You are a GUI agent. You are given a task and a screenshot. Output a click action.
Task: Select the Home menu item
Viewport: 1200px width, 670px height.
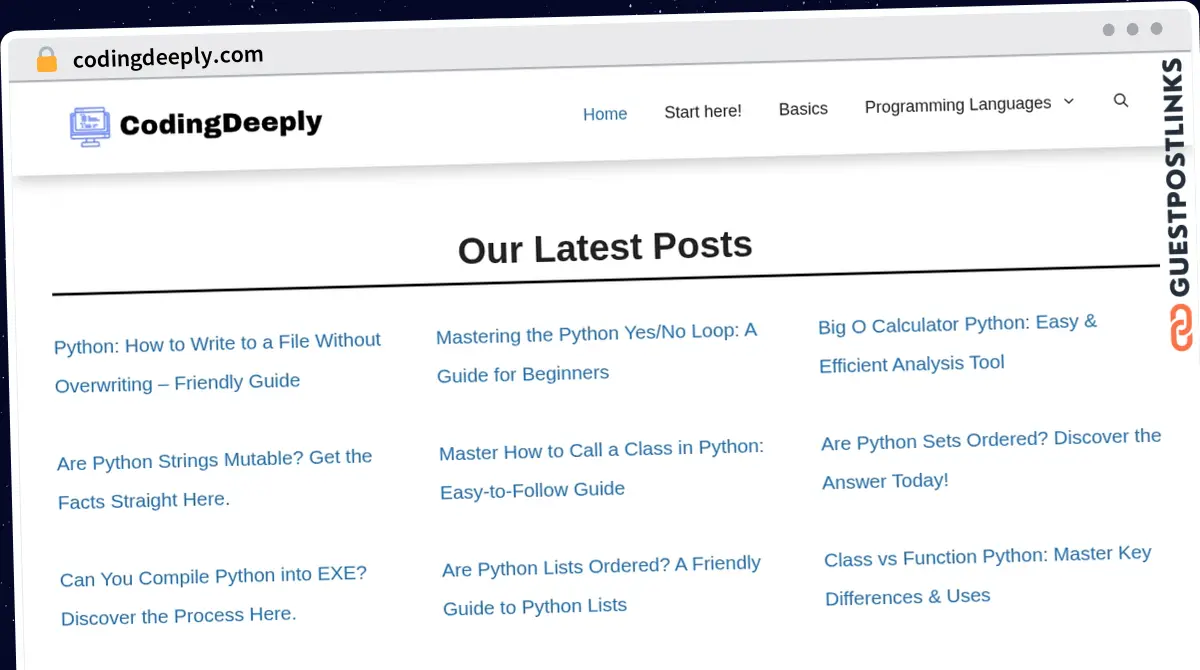pos(604,114)
